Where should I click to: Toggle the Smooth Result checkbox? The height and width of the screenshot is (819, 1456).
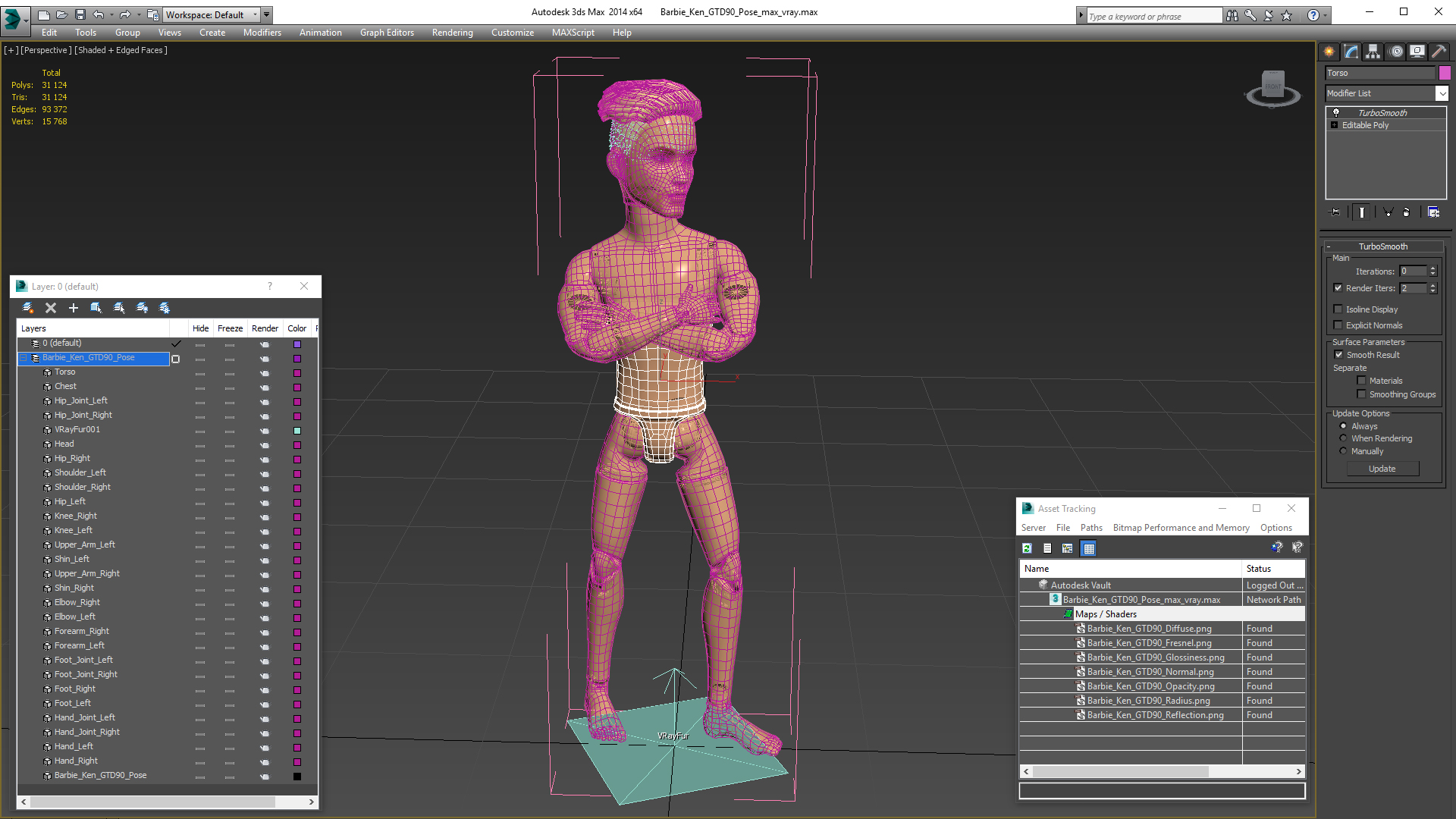click(1339, 355)
